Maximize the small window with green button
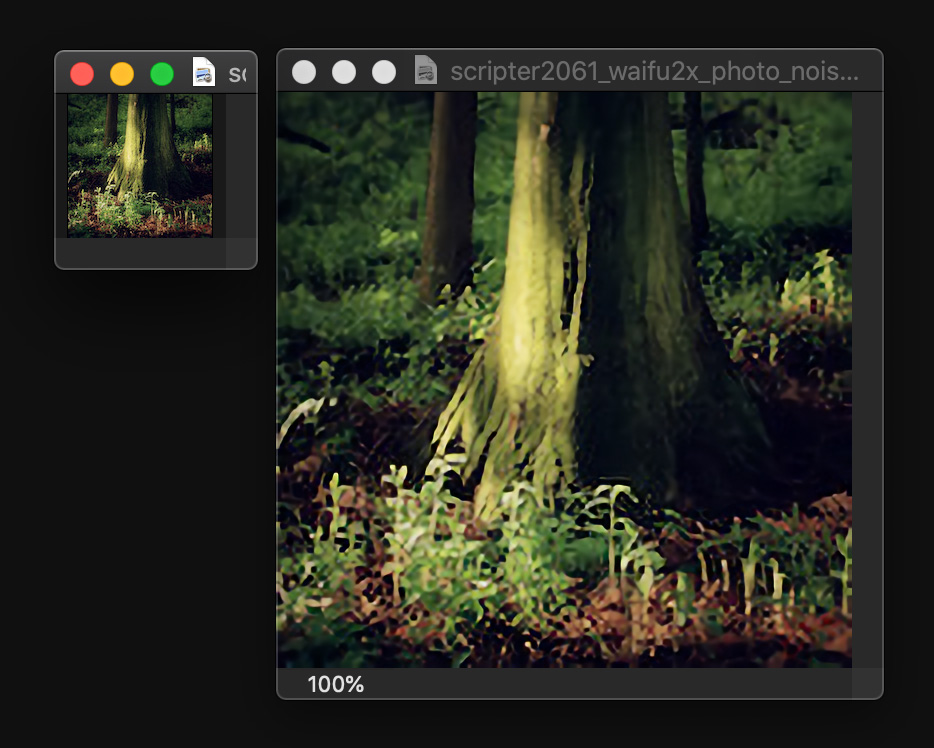The width and height of the screenshot is (934, 748). tap(162, 74)
